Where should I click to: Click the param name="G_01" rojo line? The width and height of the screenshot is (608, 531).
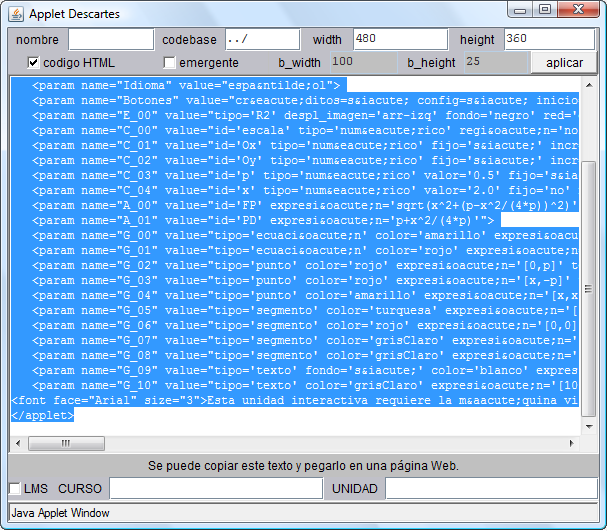click(x=305, y=251)
